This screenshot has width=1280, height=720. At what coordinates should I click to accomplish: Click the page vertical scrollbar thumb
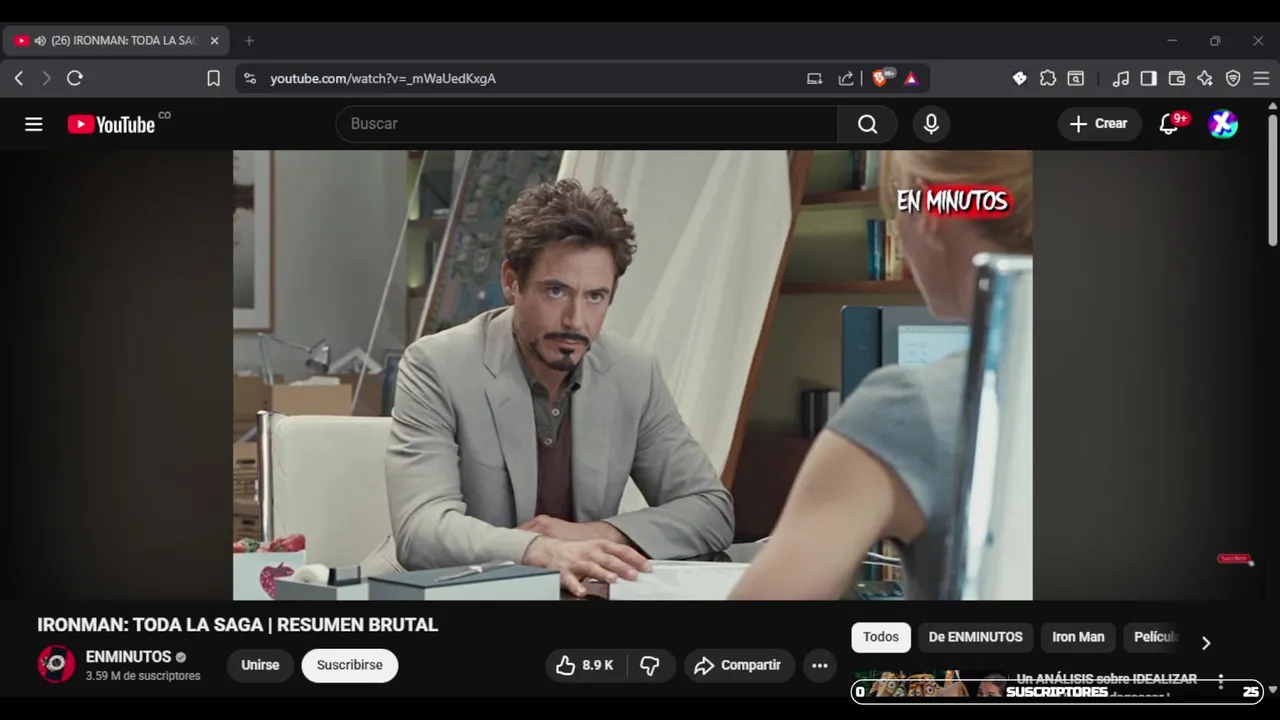click(1272, 178)
